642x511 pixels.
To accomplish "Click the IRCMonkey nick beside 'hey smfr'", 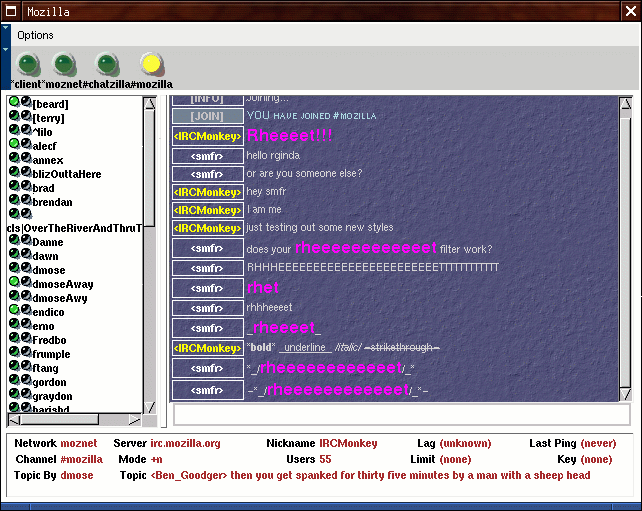I will [x=208, y=192].
